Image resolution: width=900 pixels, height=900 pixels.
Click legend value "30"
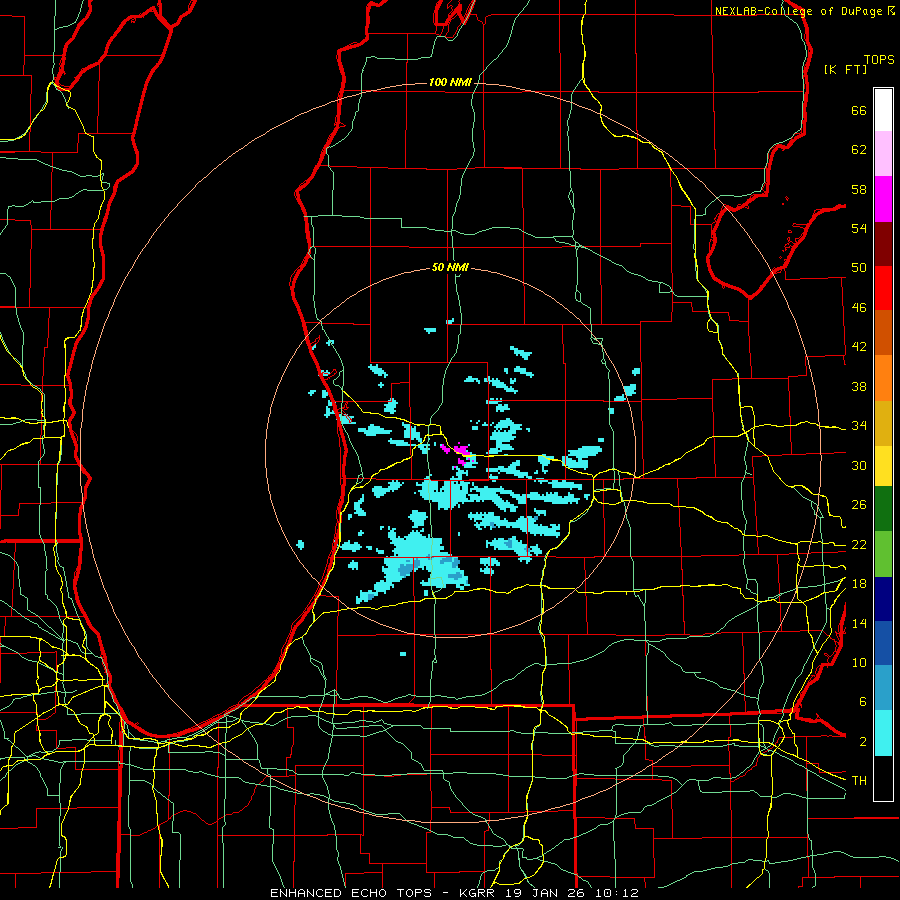[x=859, y=465]
